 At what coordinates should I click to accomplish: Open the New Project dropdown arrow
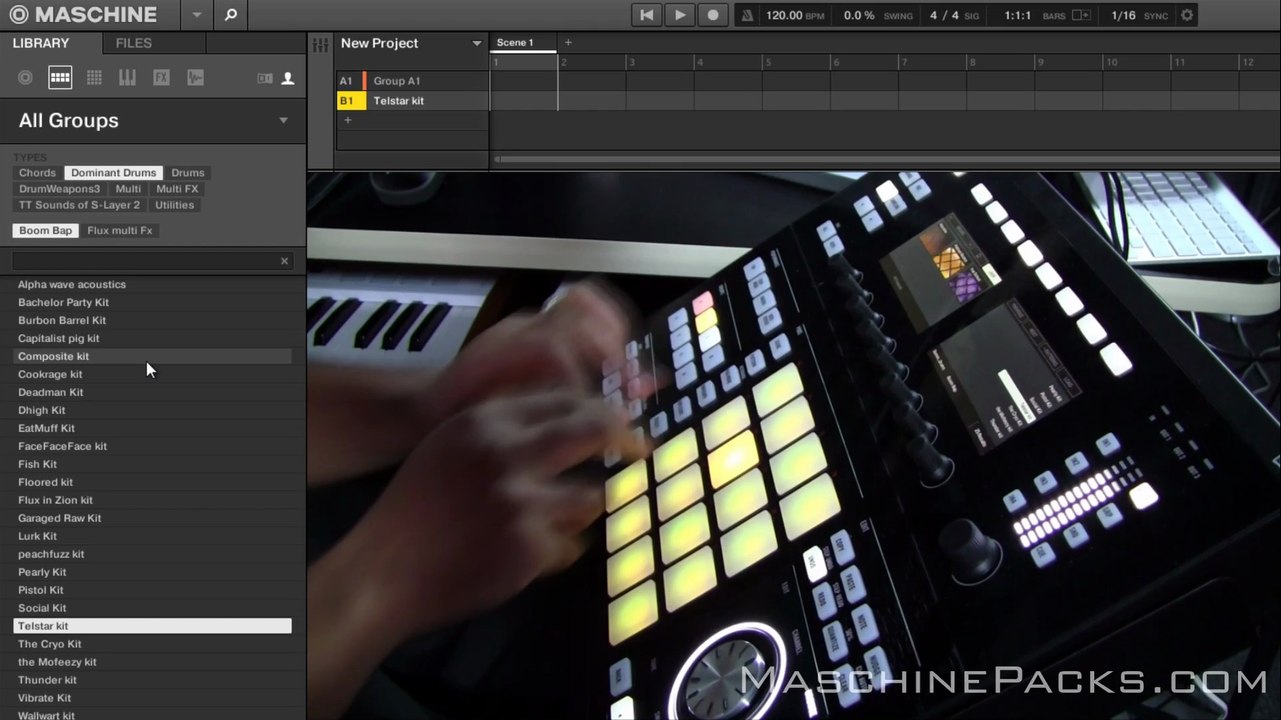click(477, 44)
